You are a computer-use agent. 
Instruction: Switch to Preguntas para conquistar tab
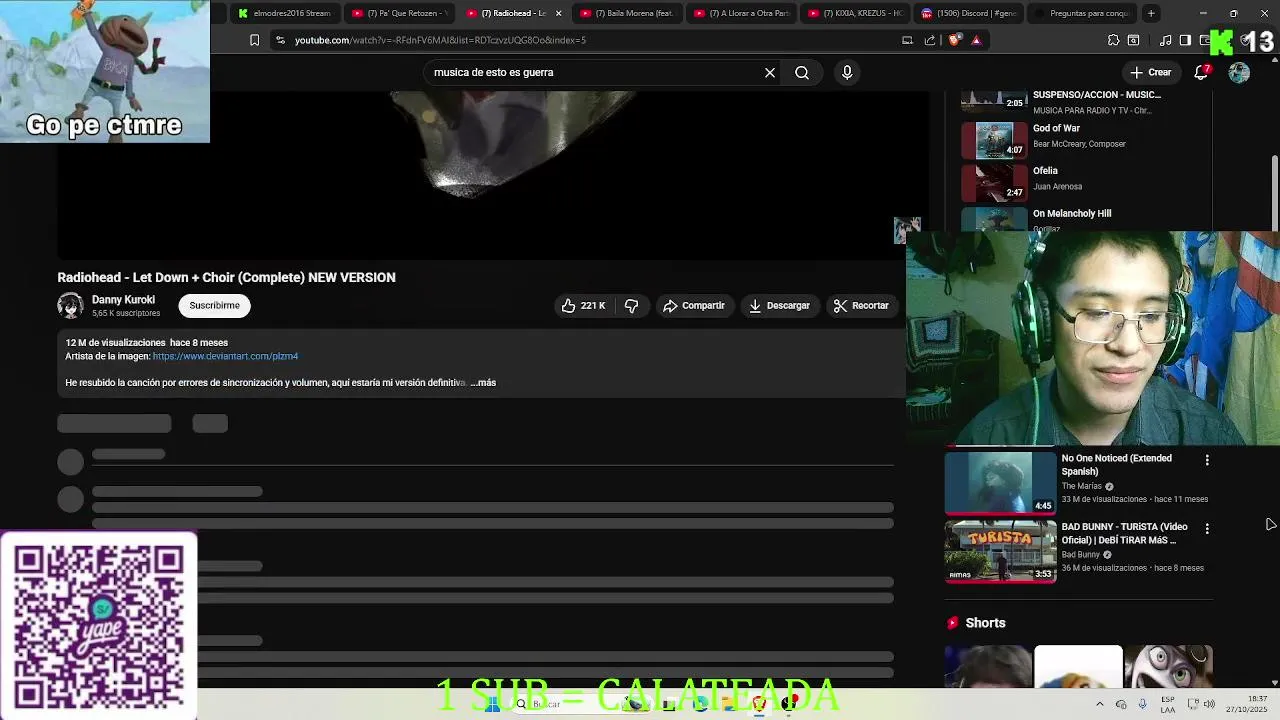(x=1083, y=13)
